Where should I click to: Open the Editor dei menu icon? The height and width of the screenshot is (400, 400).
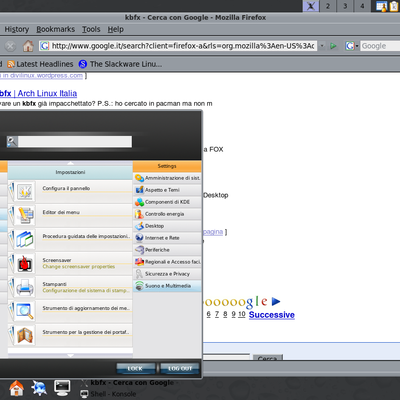24,215
